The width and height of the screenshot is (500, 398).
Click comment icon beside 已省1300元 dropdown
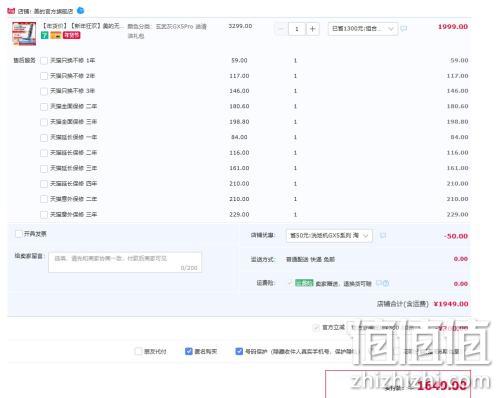(x=404, y=29)
